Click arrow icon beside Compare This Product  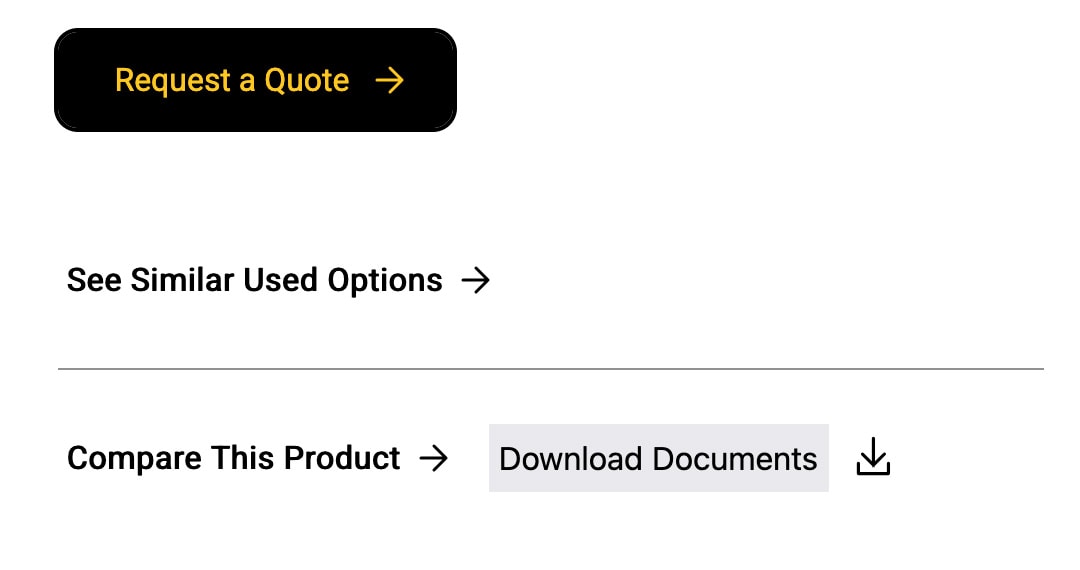click(433, 458)
